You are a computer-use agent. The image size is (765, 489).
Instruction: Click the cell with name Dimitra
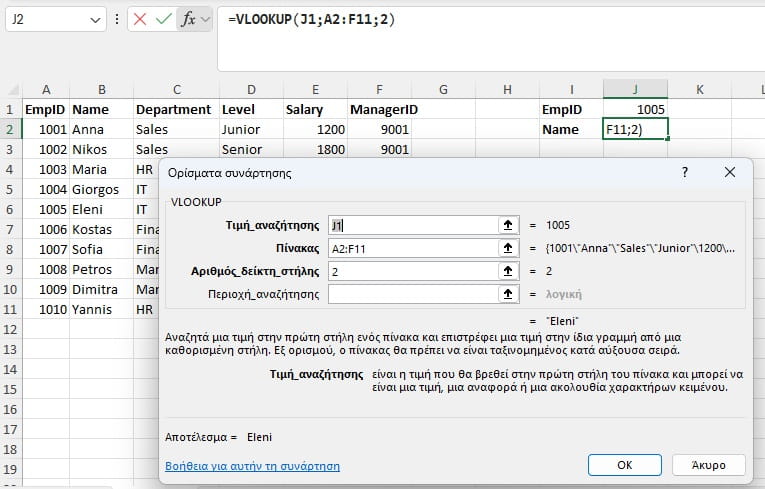click(x=101, y=289)
